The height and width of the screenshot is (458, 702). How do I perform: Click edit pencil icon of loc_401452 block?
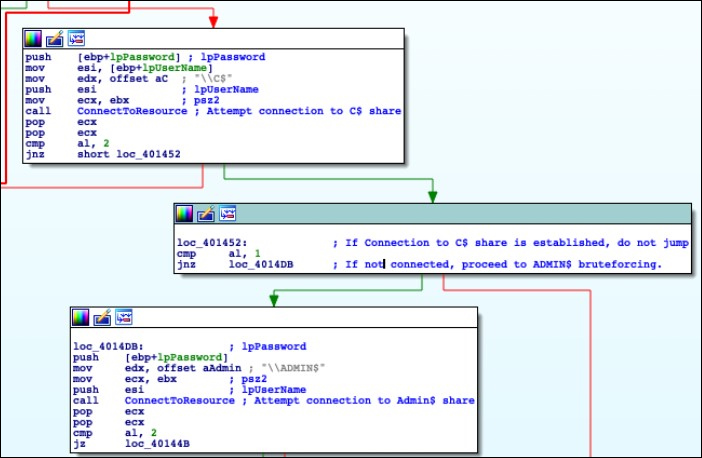point(206,214)
